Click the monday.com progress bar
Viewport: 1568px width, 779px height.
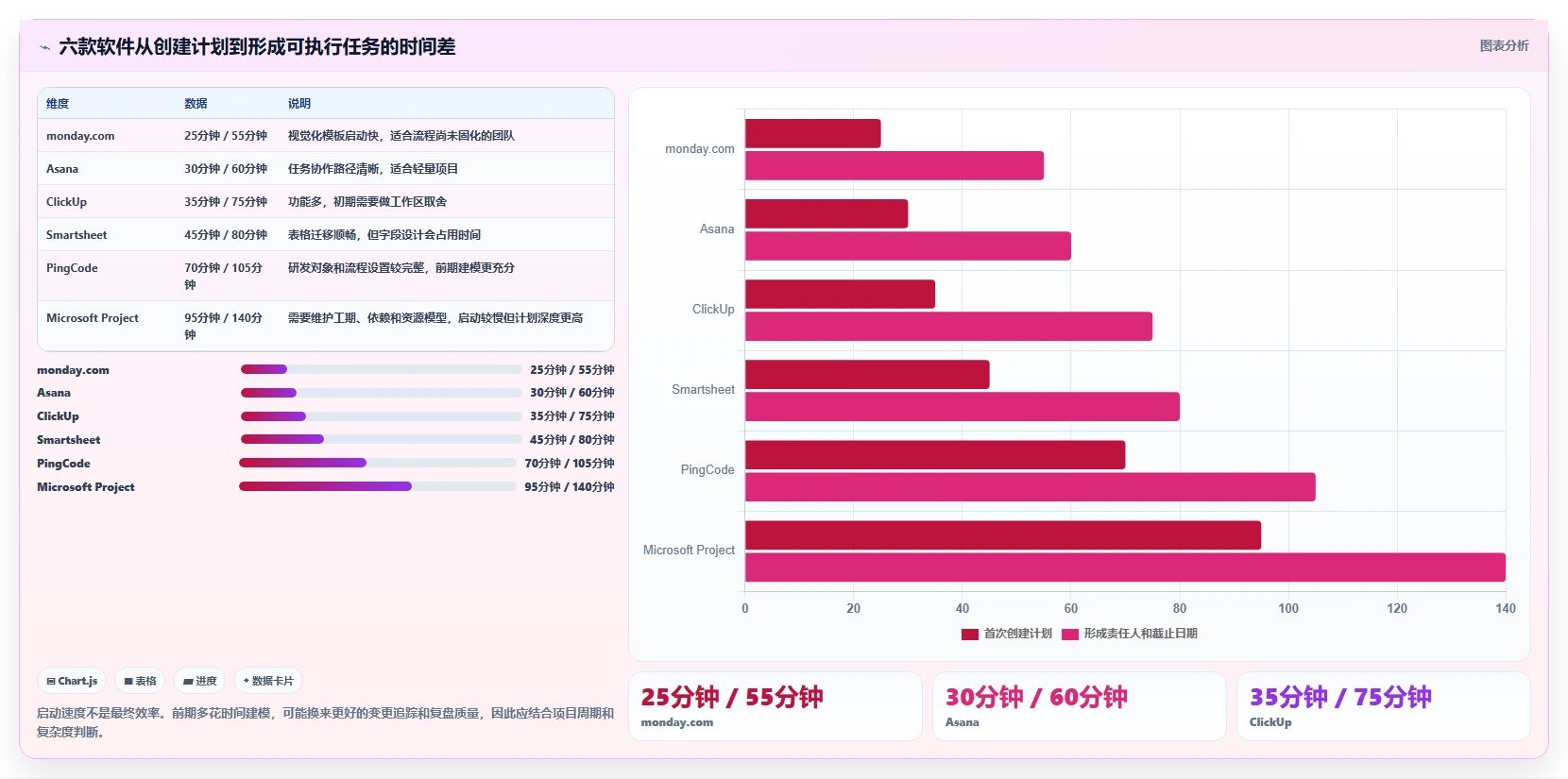[x=381, y=369]
